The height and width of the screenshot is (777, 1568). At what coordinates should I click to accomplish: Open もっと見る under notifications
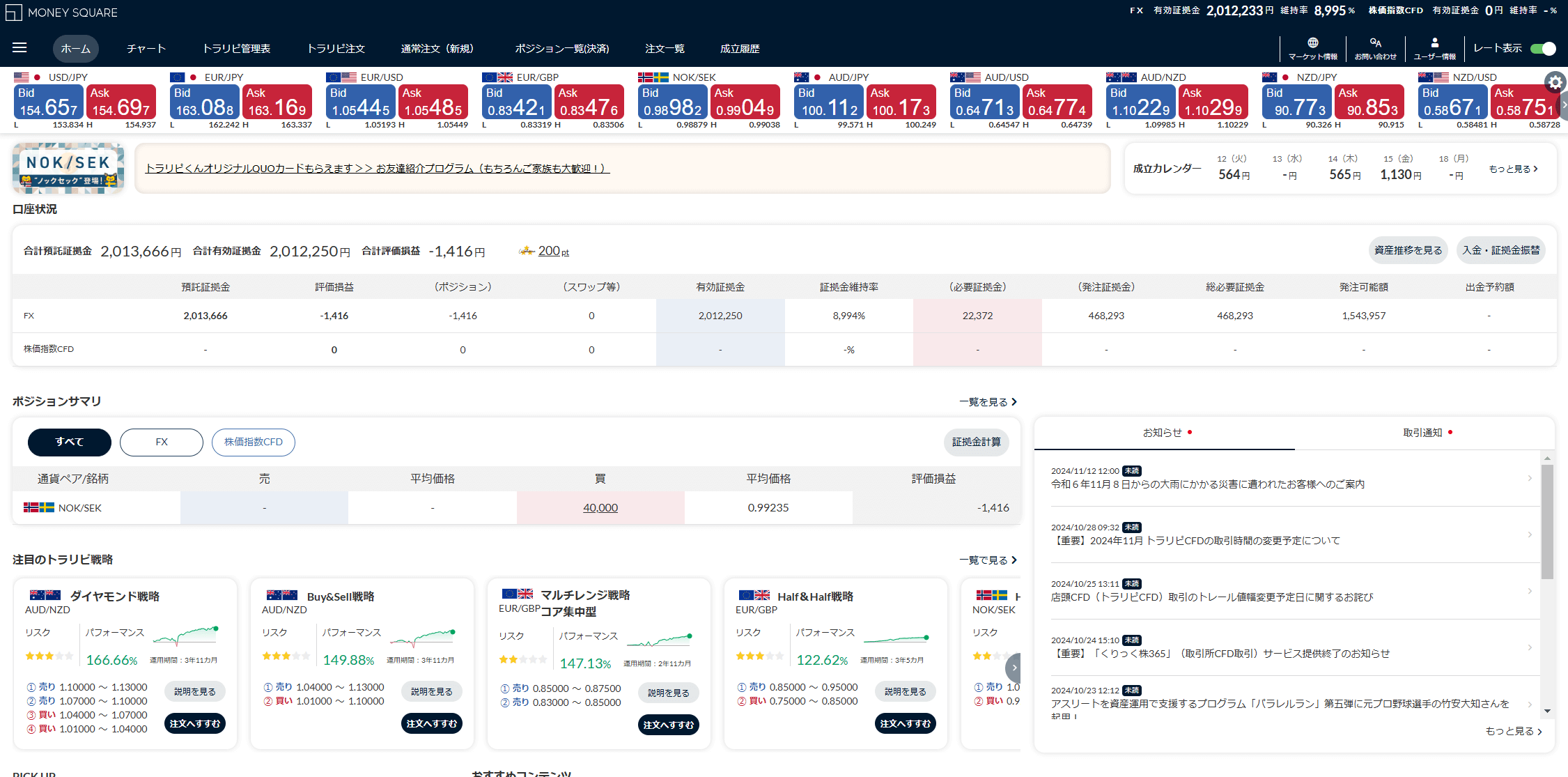point(1514,731)
